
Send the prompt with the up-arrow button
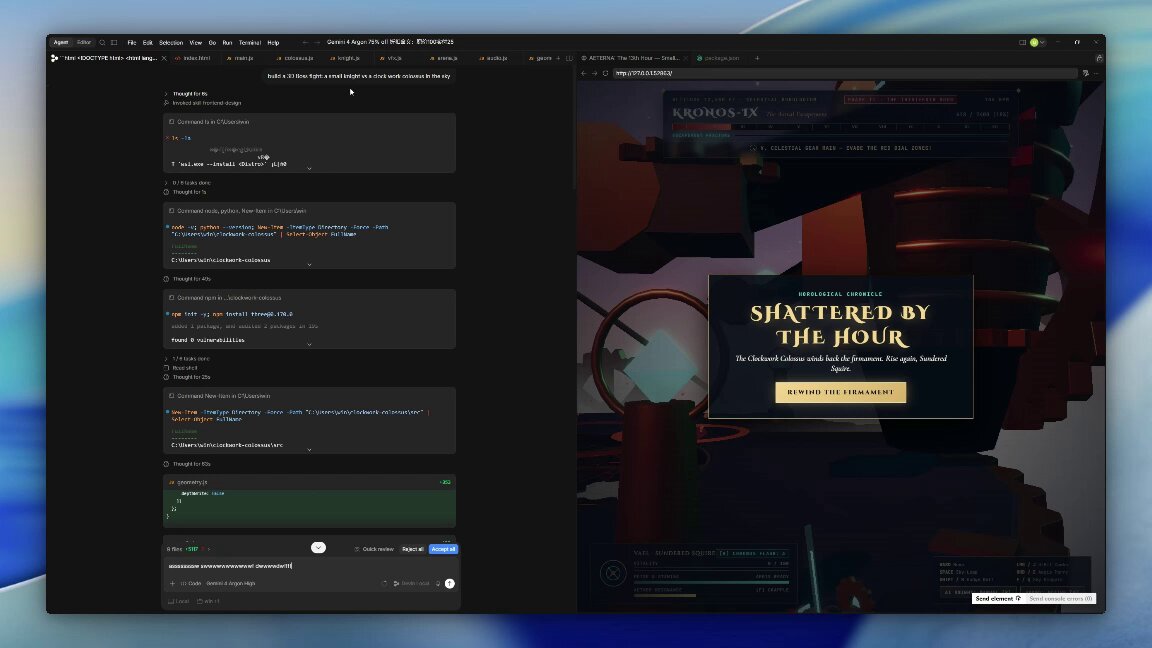pyautogui.click(x=450, y=583)
